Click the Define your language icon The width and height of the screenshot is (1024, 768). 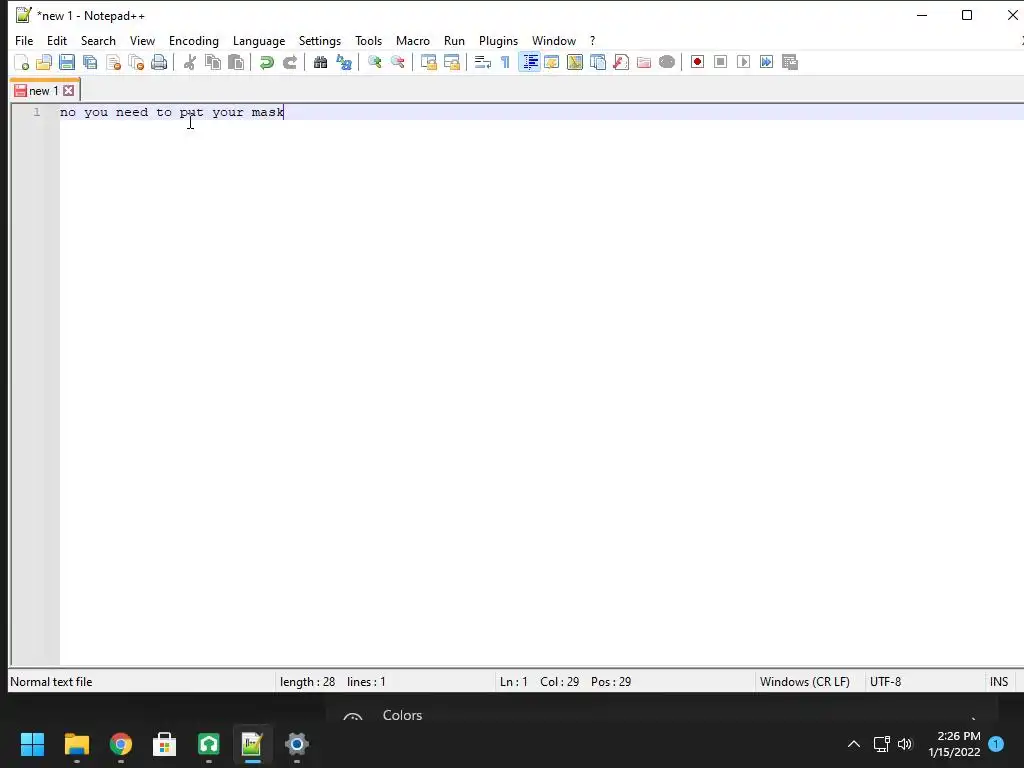pos(552,62)
